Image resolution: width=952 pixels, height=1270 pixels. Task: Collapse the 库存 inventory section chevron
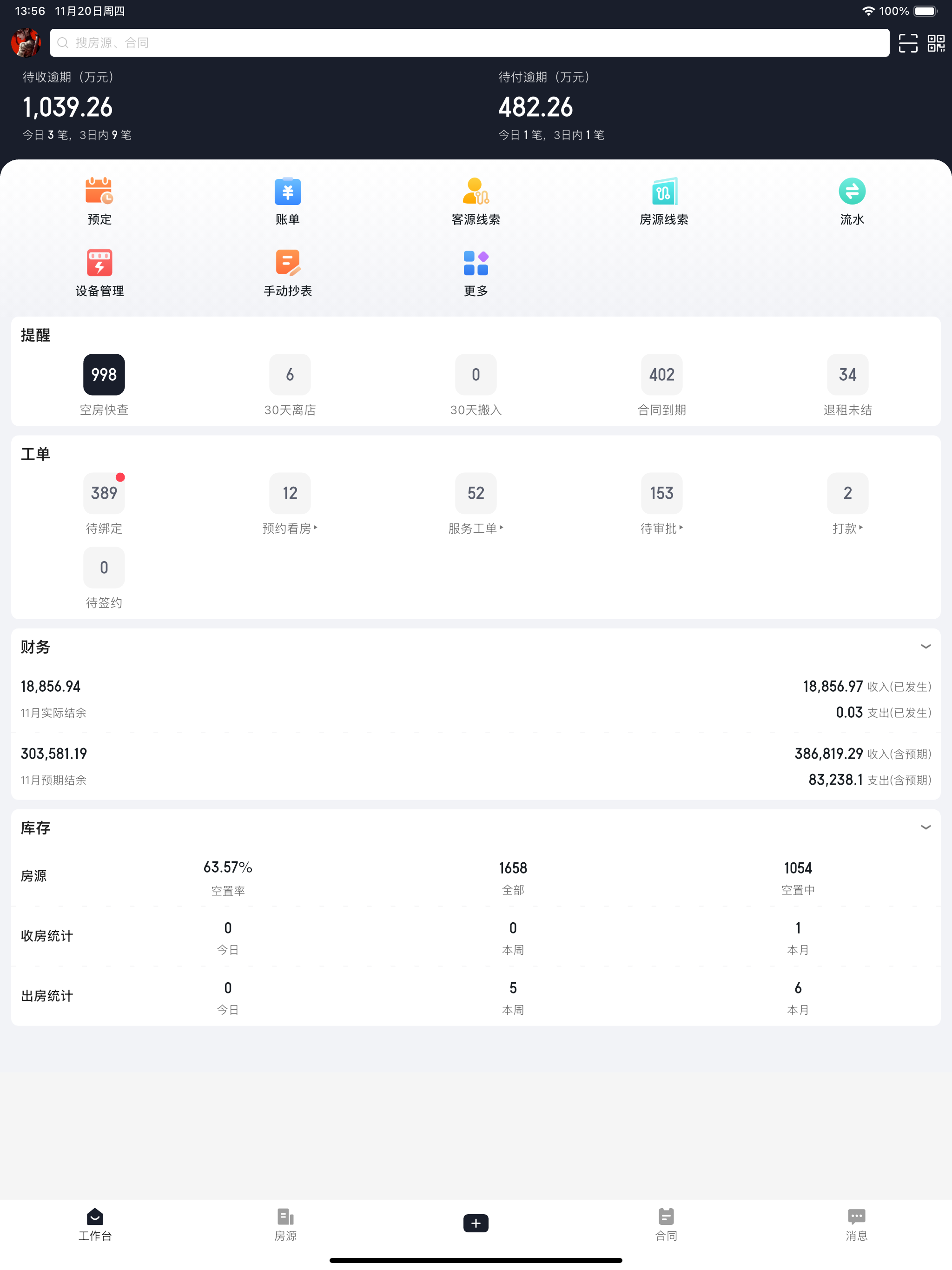coord(926,827)
